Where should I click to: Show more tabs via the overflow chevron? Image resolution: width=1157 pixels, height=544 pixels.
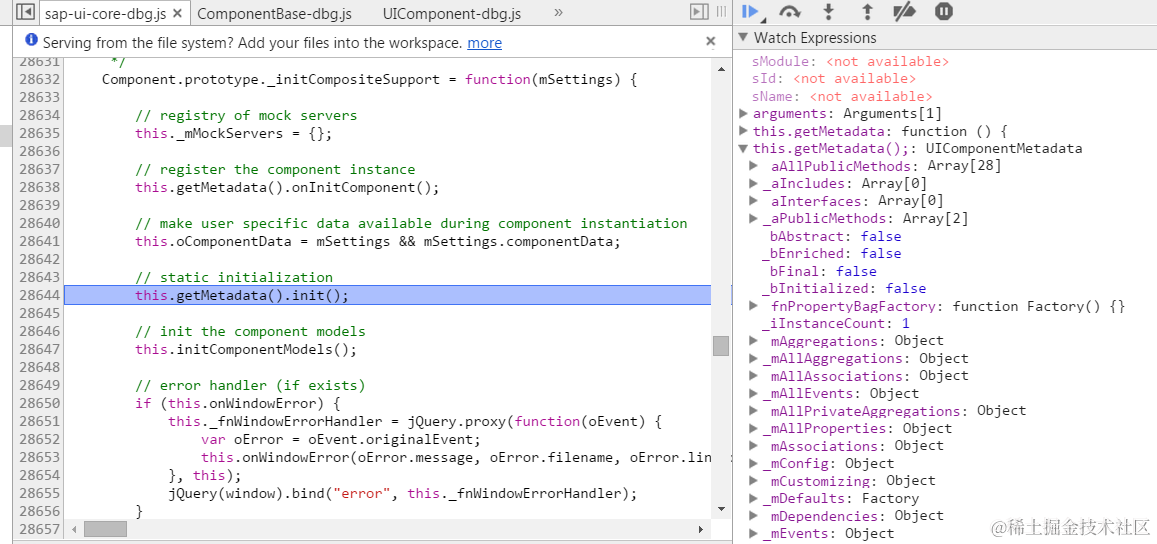pyautogui.click(x=558, y=13)
